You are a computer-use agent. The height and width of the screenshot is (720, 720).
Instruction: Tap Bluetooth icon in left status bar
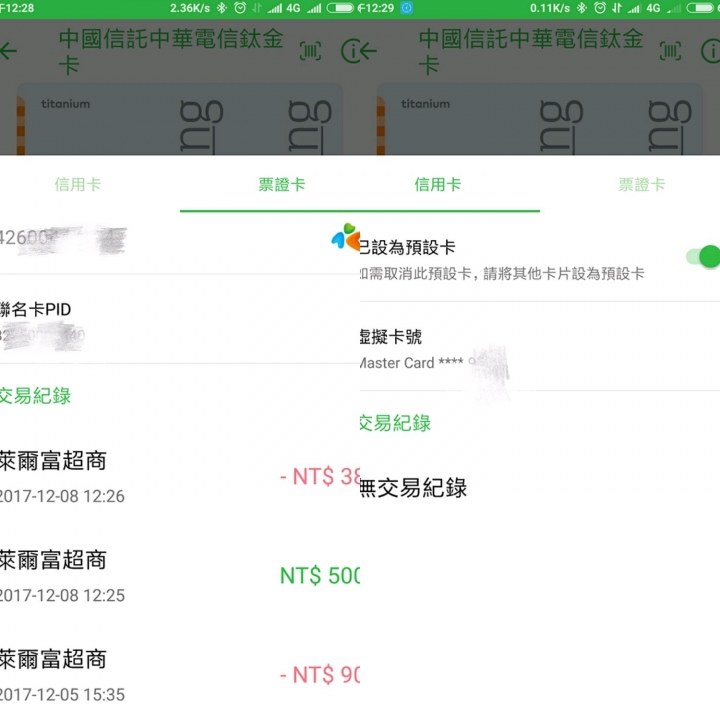222,8
